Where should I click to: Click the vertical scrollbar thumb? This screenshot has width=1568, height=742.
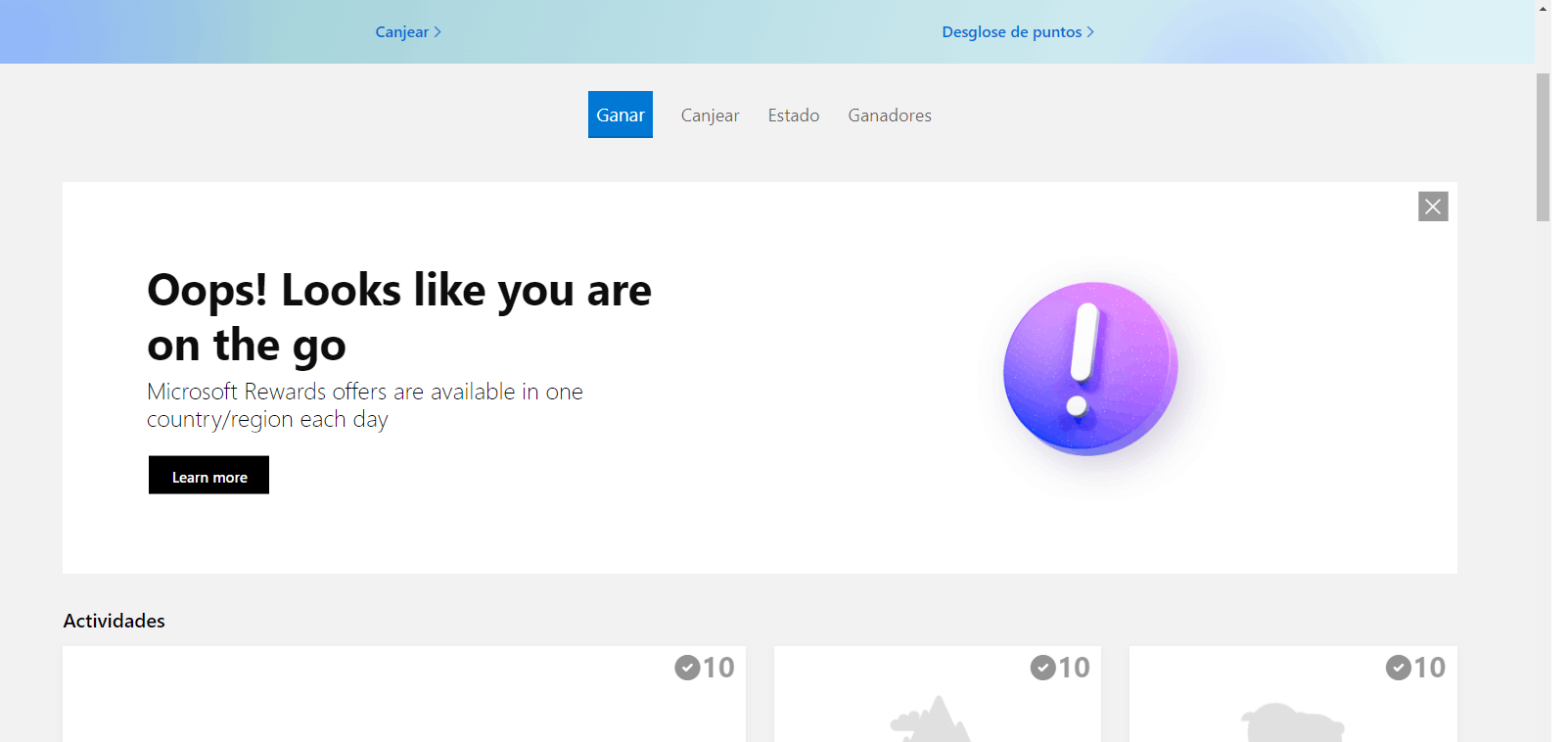coord(1544,147)
